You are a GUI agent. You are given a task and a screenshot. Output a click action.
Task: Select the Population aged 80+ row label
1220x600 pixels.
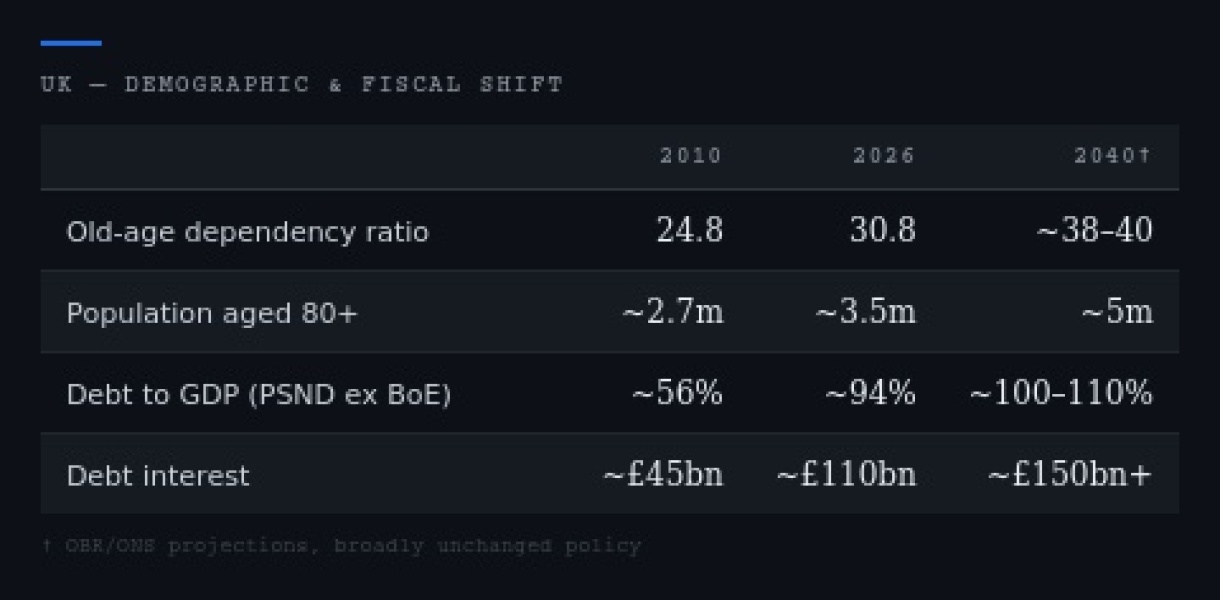tap(212, 313)
